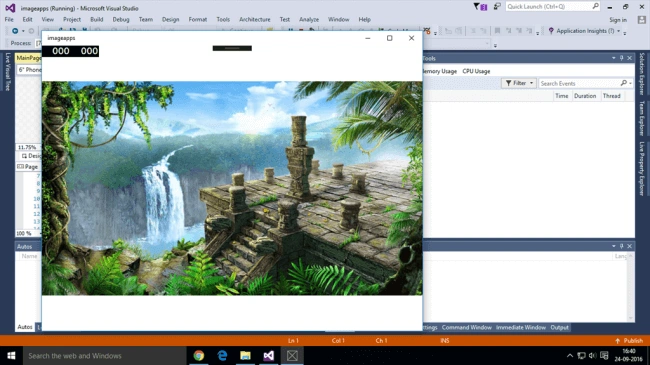Click the account avatar icon next to Sign in
Screen dimensions: 650x365
(x=642, y=19)
